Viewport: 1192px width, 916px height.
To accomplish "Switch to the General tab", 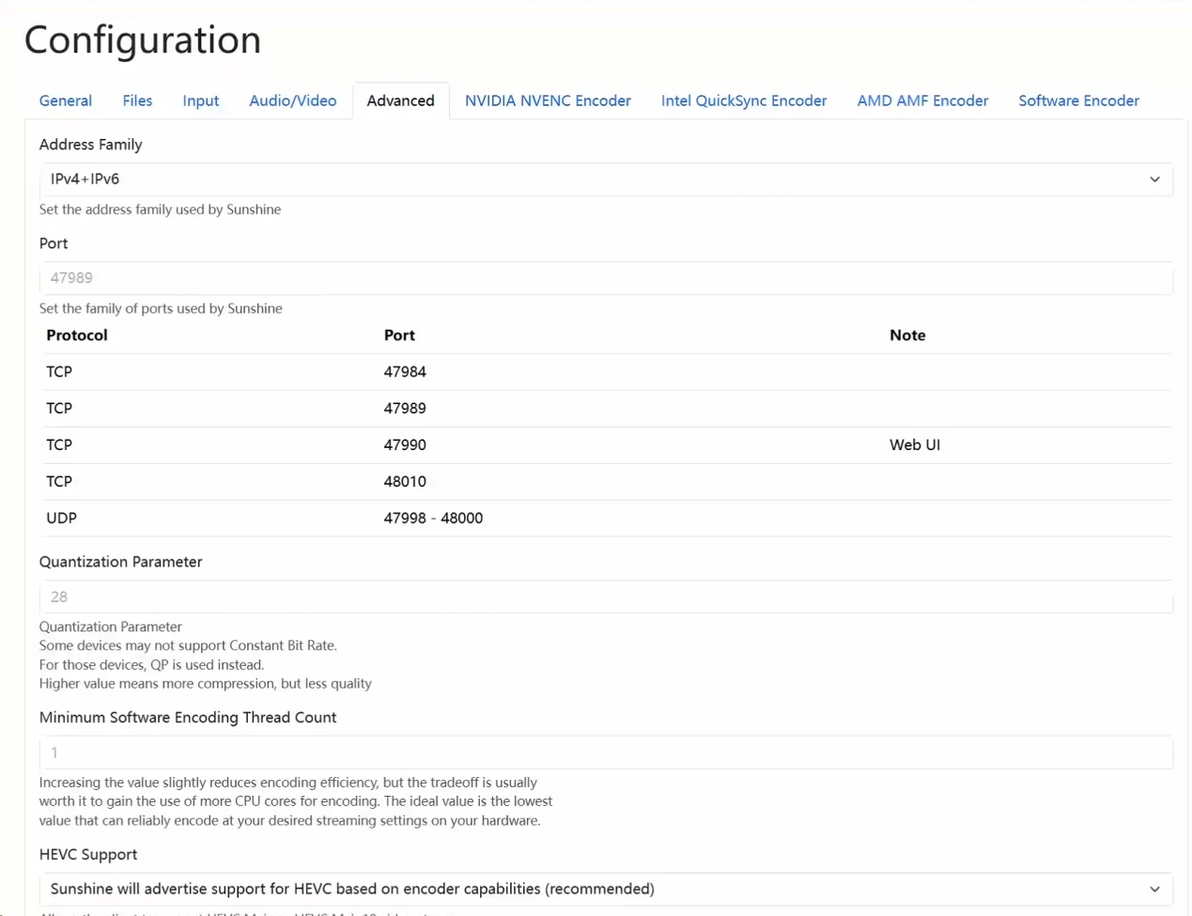I will click(x=65, y=101).
